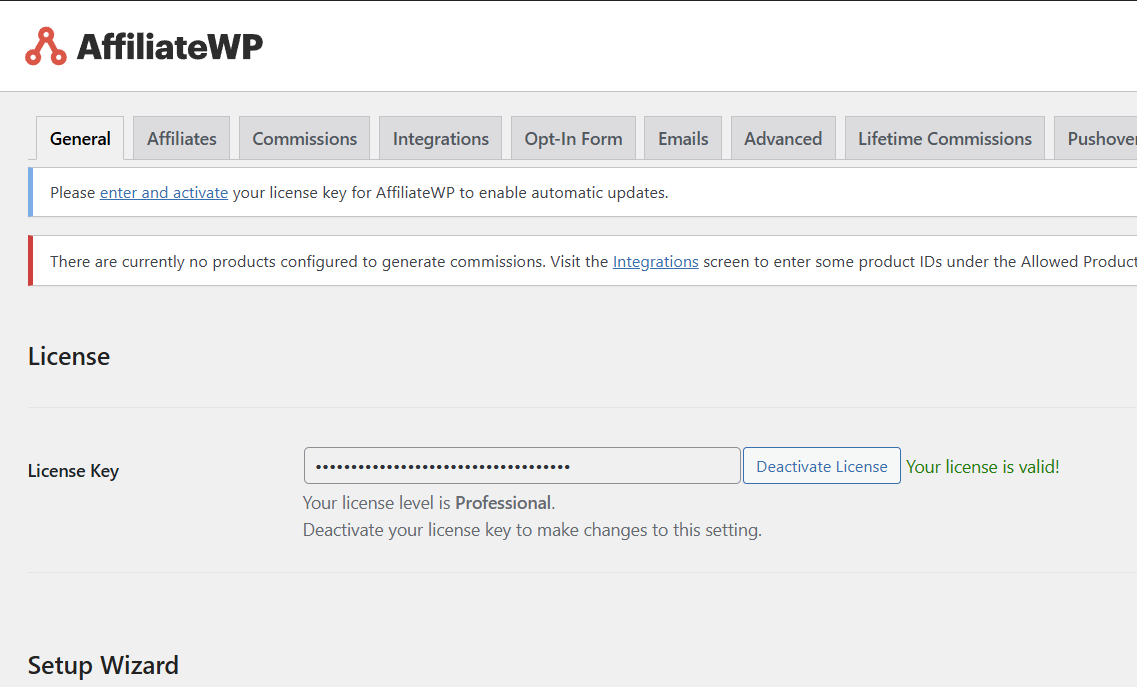
Task: Click the 'Setup Wizard' heading
Action: point(103,665)
